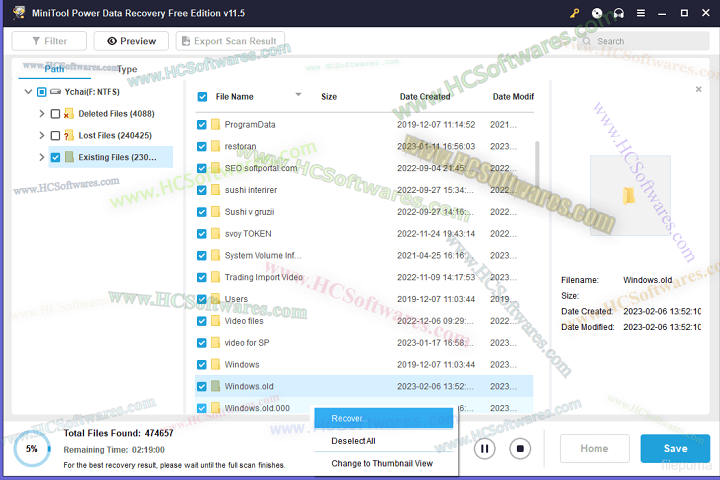The width and height of the screenshot is (720, 480).
Task: Click the Deleted Files folder icon
Action: tap(69, 113)
